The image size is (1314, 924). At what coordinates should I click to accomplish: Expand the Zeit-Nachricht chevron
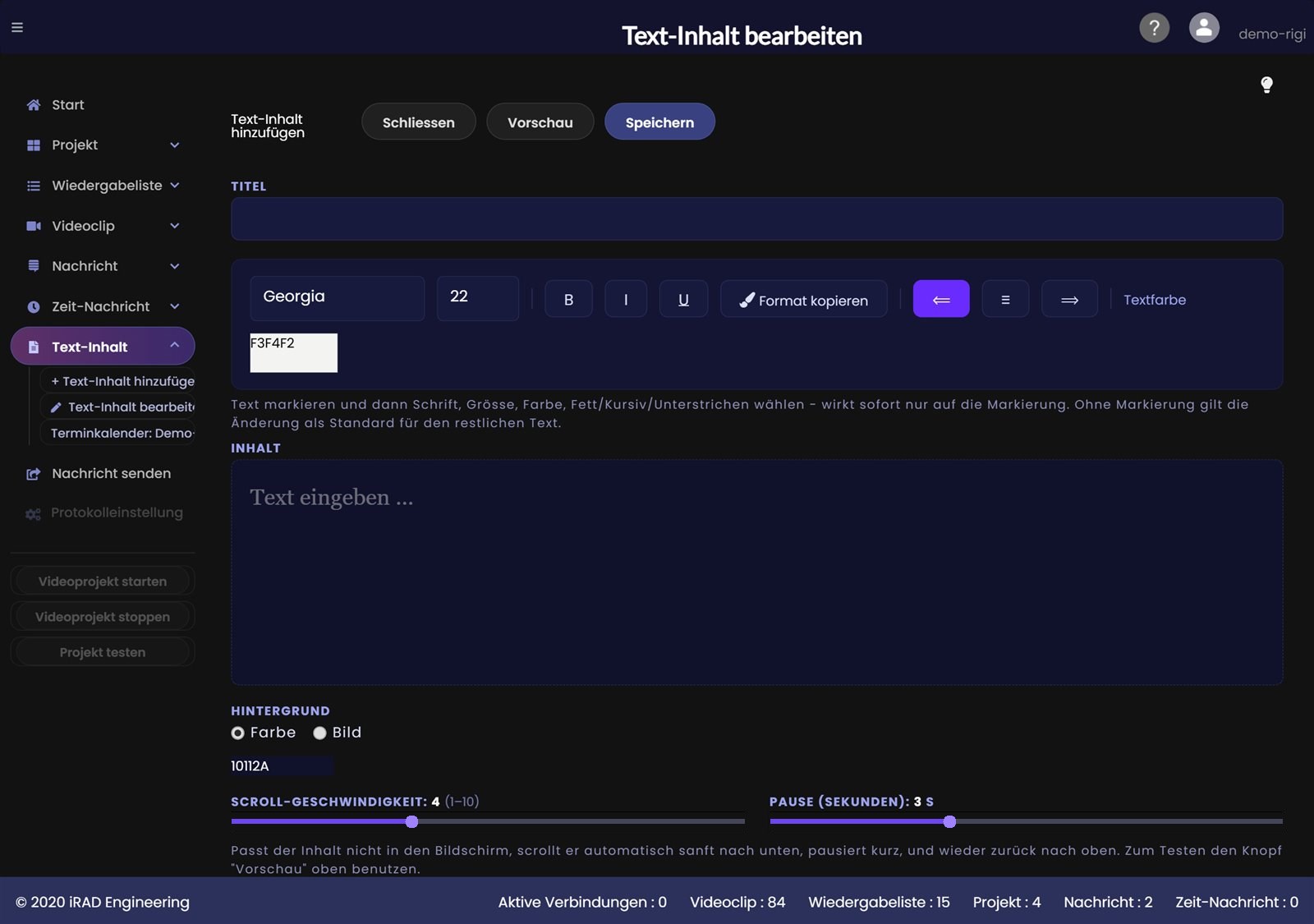click(175, 306)
